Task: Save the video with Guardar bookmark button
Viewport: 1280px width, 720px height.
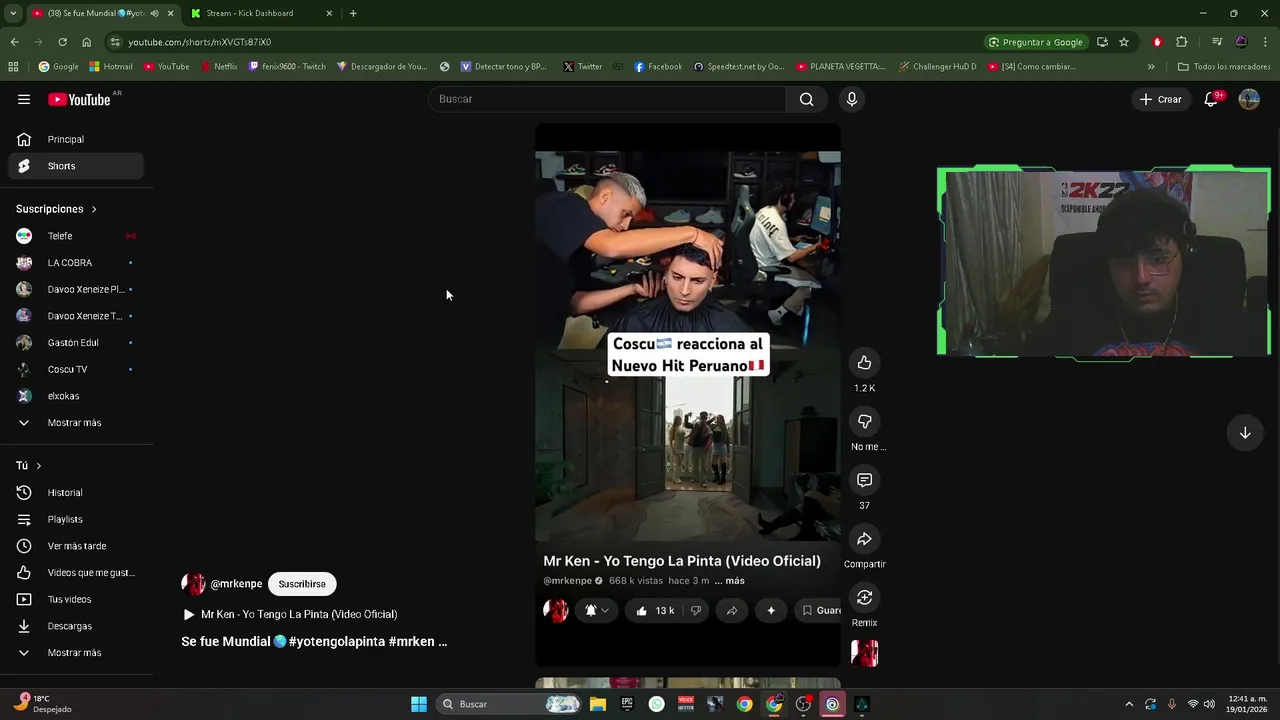Action: coord(821,611)
